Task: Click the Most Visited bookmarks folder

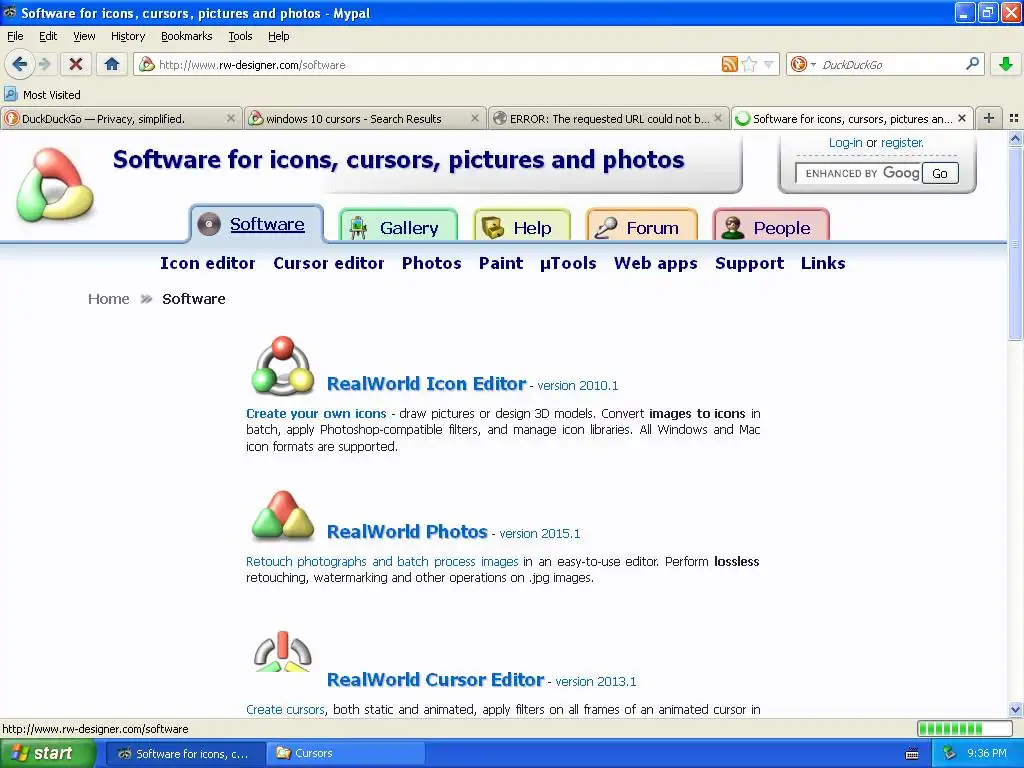Action: coord(42,95)
